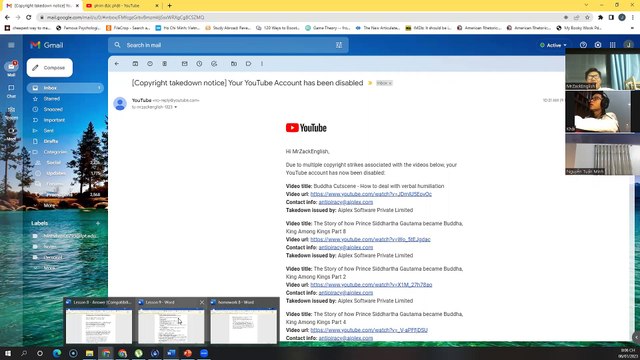
Task: Open the Notes label
Action: [x=50, y=247]
